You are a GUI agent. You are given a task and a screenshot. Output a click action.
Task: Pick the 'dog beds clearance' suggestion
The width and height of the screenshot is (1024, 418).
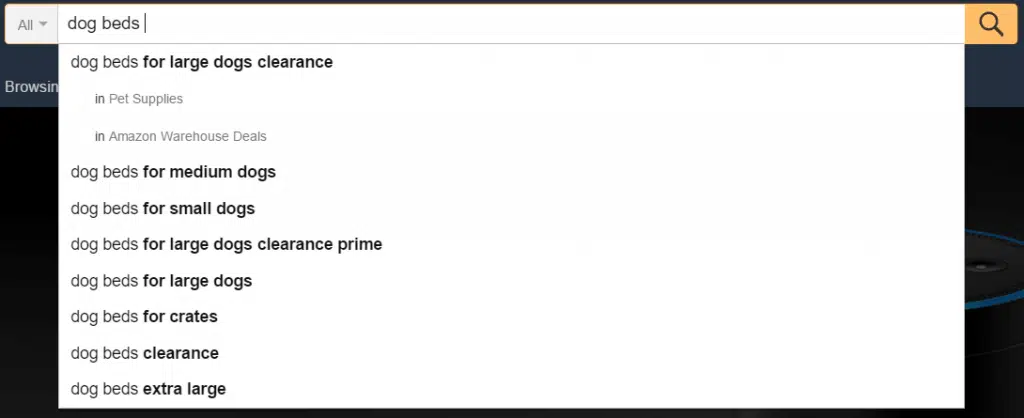(x=144, y=353)
